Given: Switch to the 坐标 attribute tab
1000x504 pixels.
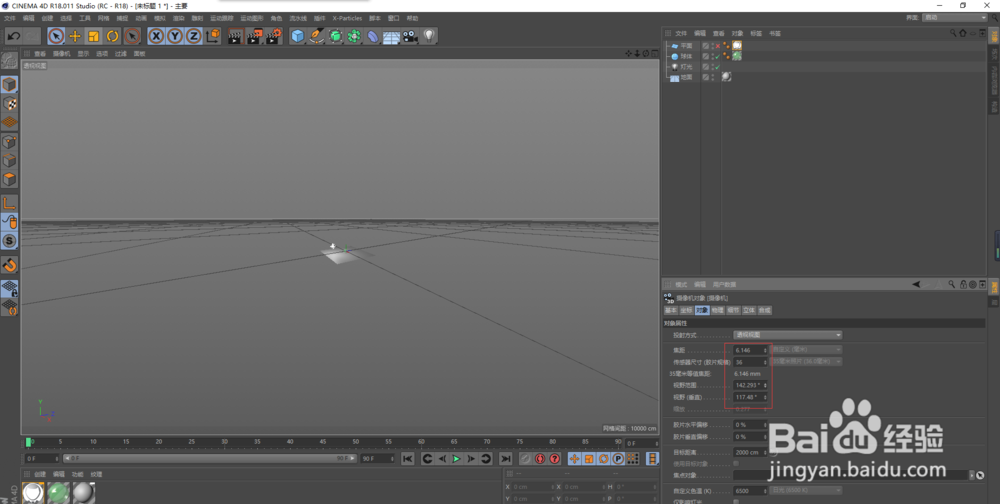Looking at the screenshot, I should [x=686, y=310].
